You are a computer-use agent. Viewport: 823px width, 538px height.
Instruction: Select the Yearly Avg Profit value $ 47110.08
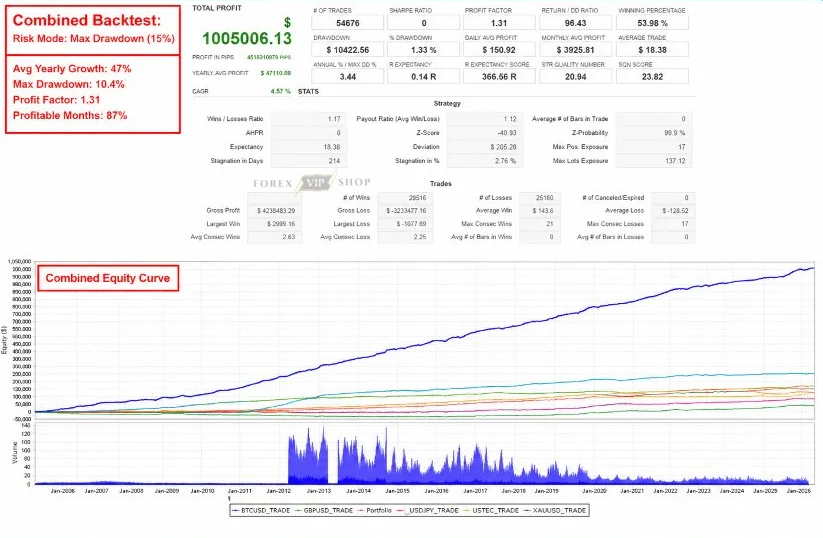coord(276,73)
